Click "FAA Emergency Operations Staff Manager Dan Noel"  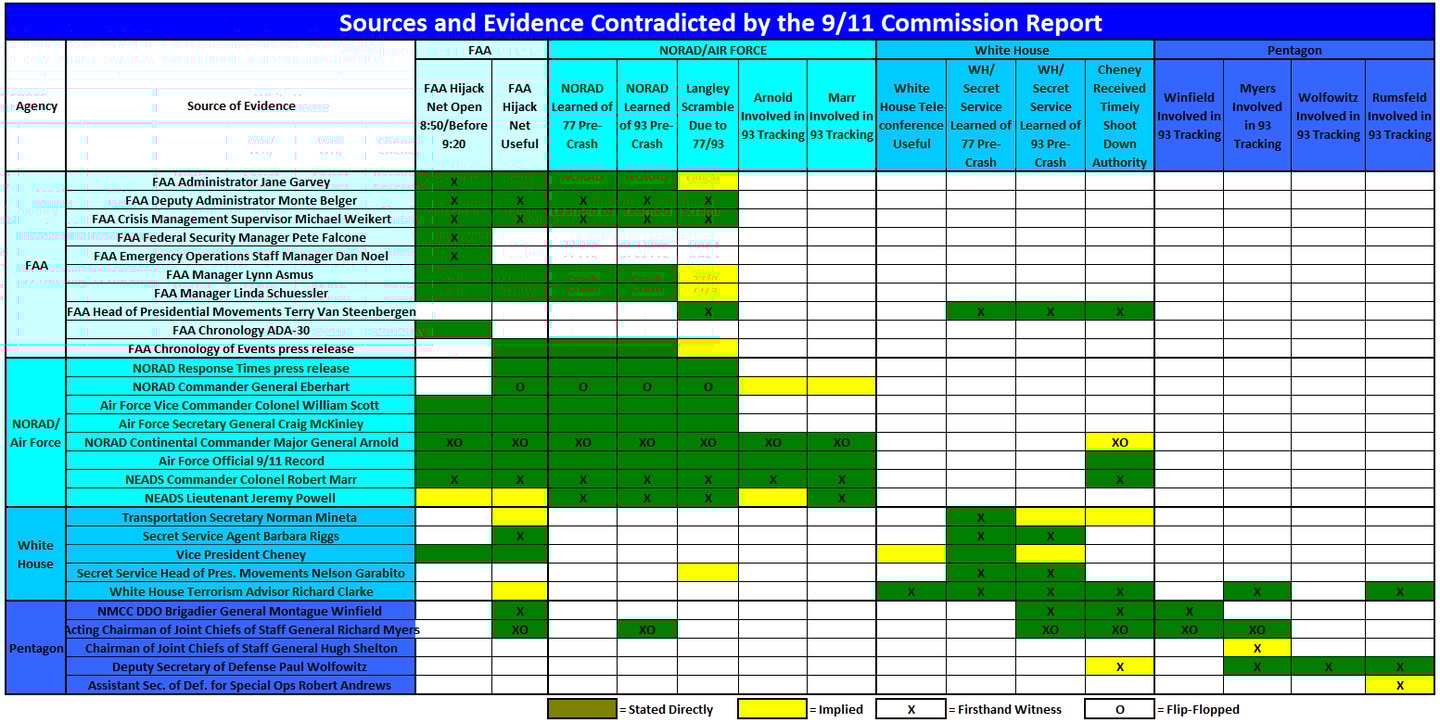point(241,256)
